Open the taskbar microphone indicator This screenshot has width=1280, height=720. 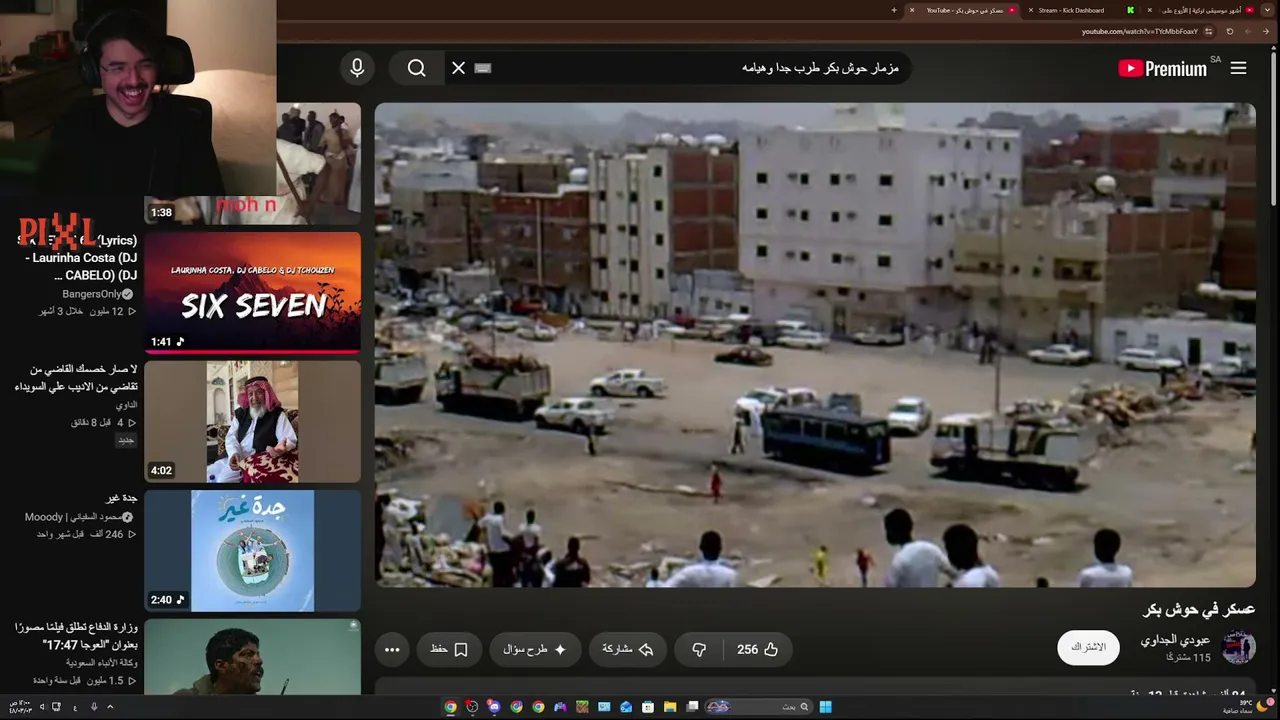[x=94, y=707]
